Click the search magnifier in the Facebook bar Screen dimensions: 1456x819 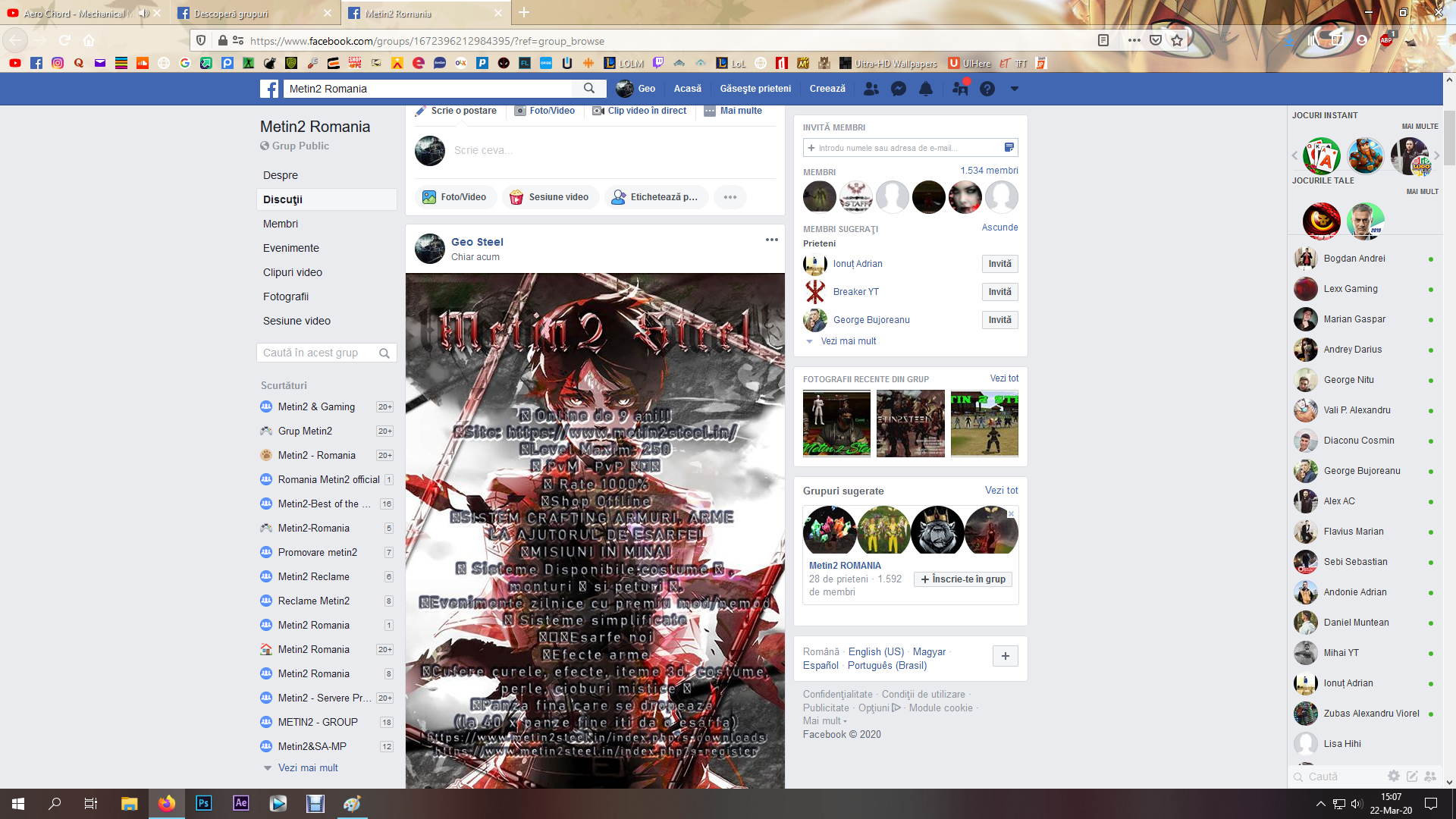click(589, 89)
